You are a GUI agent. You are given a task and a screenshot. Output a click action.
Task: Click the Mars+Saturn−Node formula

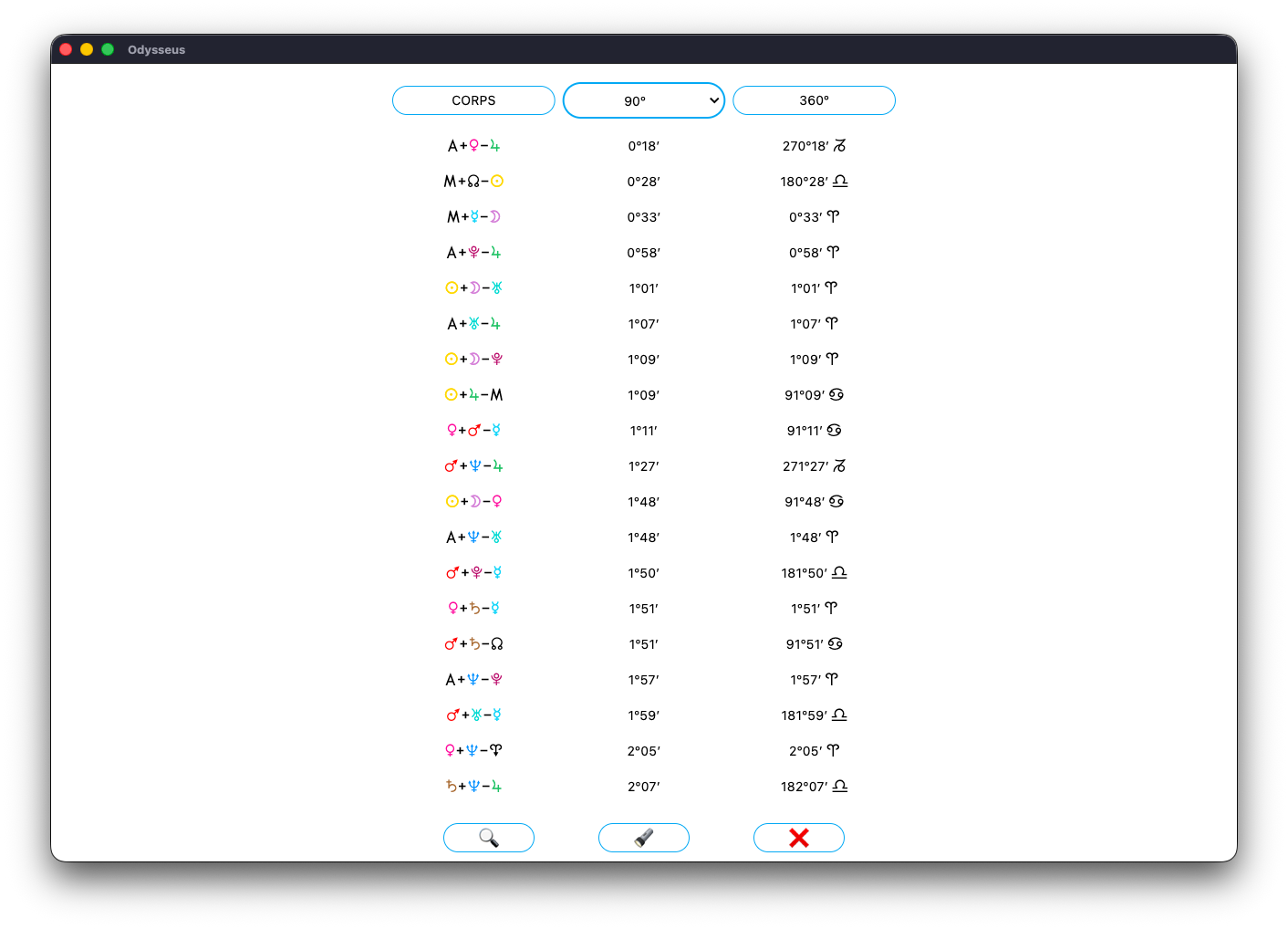473,644
